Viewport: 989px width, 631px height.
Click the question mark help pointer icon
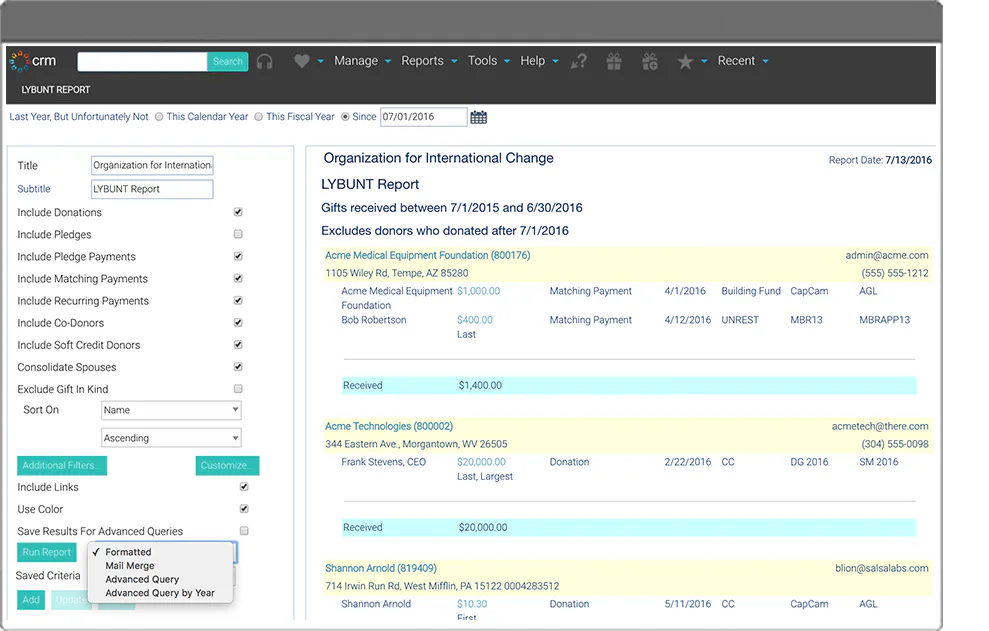578,61
